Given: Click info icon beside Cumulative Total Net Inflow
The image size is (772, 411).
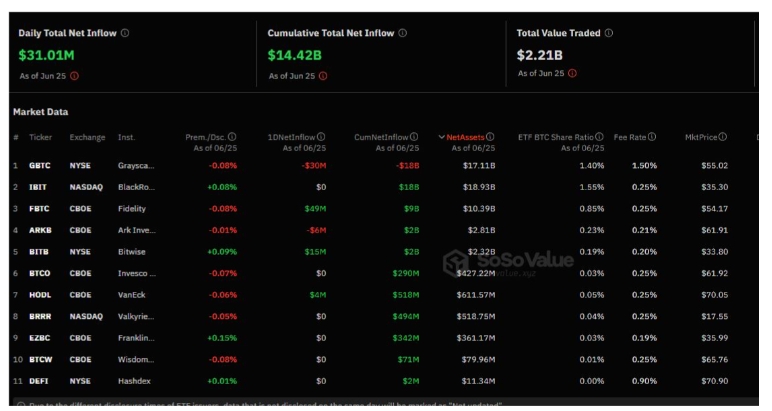Looking at the screenshot, I should [x=403, y=33].
